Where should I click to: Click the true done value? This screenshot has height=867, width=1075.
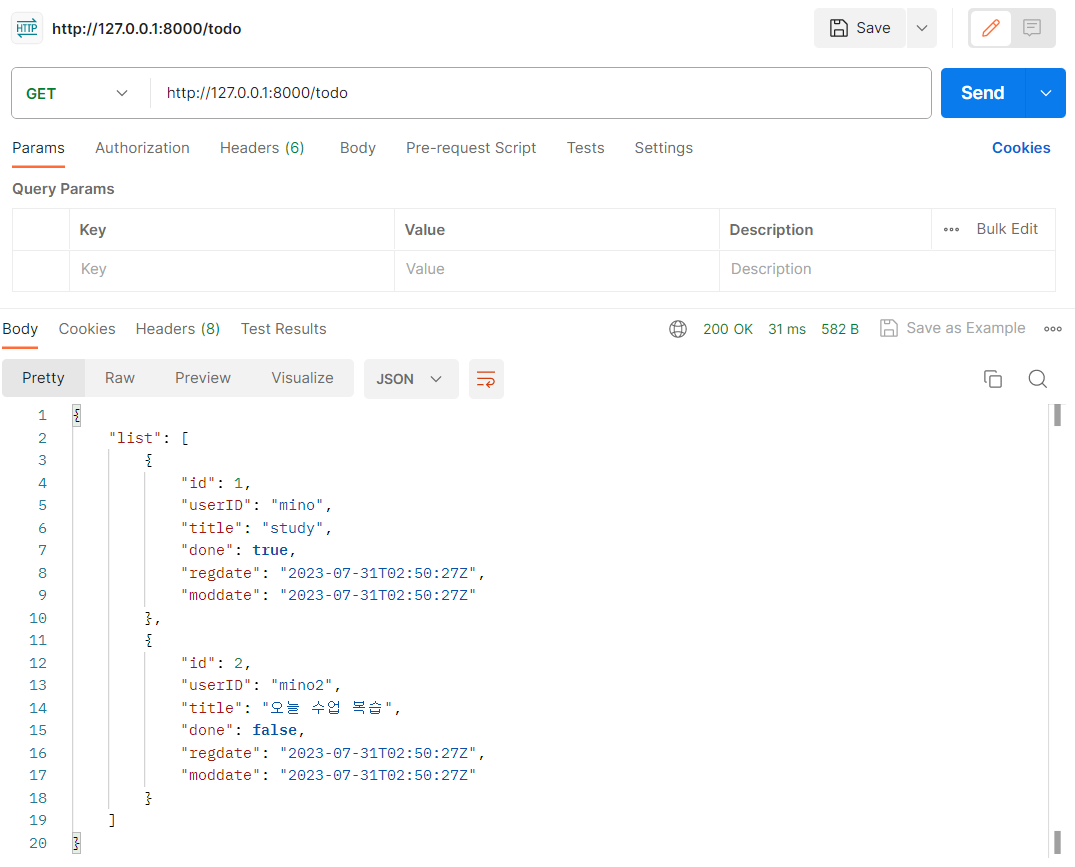tap(270, 550)
